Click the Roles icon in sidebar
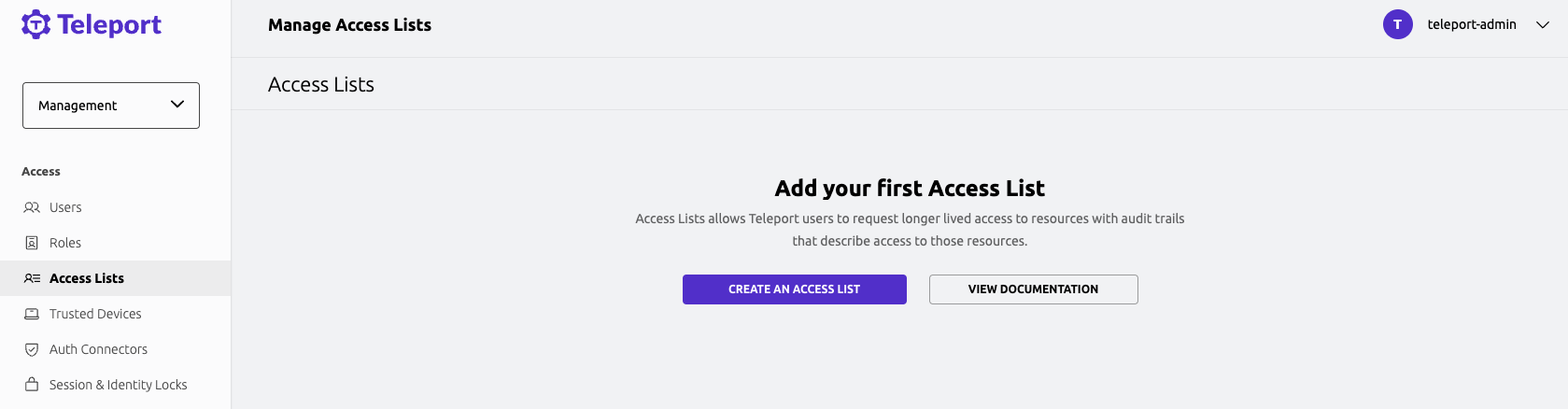Image resolution: width=1568 pixels, height=409 pixels. [32, 243]
